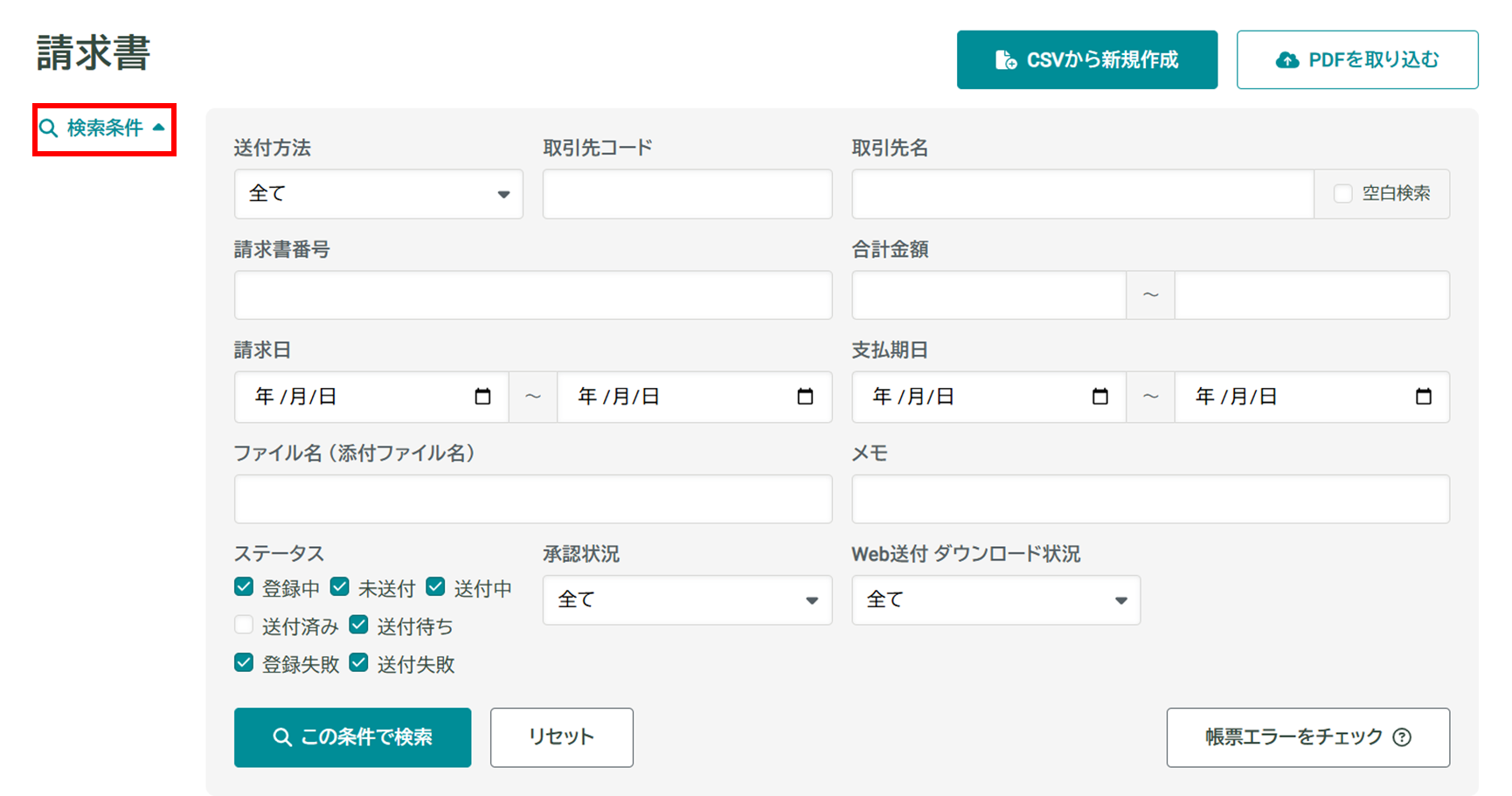Viewport: 1512px width, 796px height.
Task: Click file icon on CSVから新規作成
Action: 1005,60
